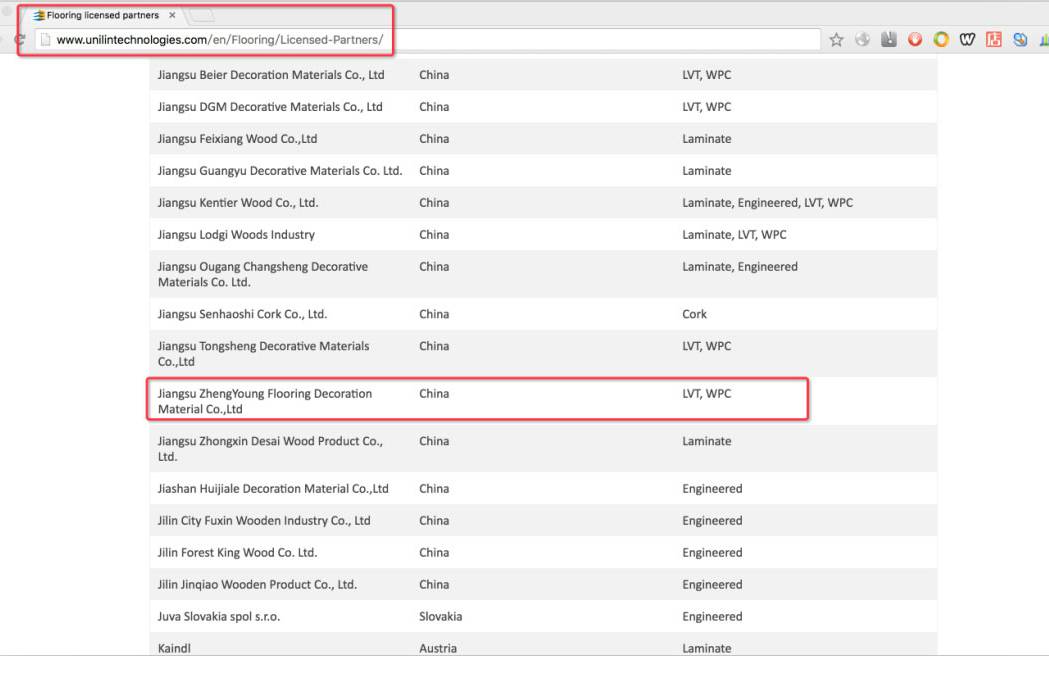Click the Jiangsu Senhaoshi Cork Co. row
This screenshot has width=1049, height=699.
click(x=242, y=314)
